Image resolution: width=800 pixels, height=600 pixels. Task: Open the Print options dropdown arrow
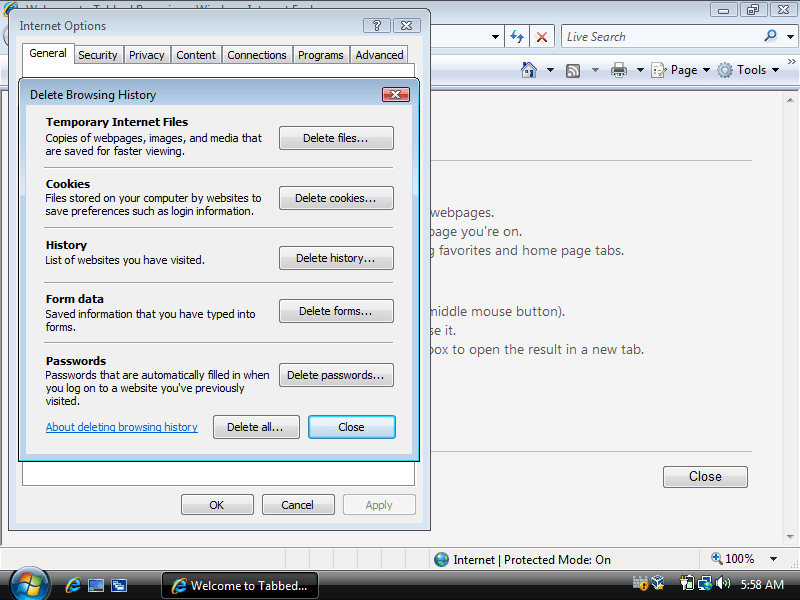click(x=640, y=69)
